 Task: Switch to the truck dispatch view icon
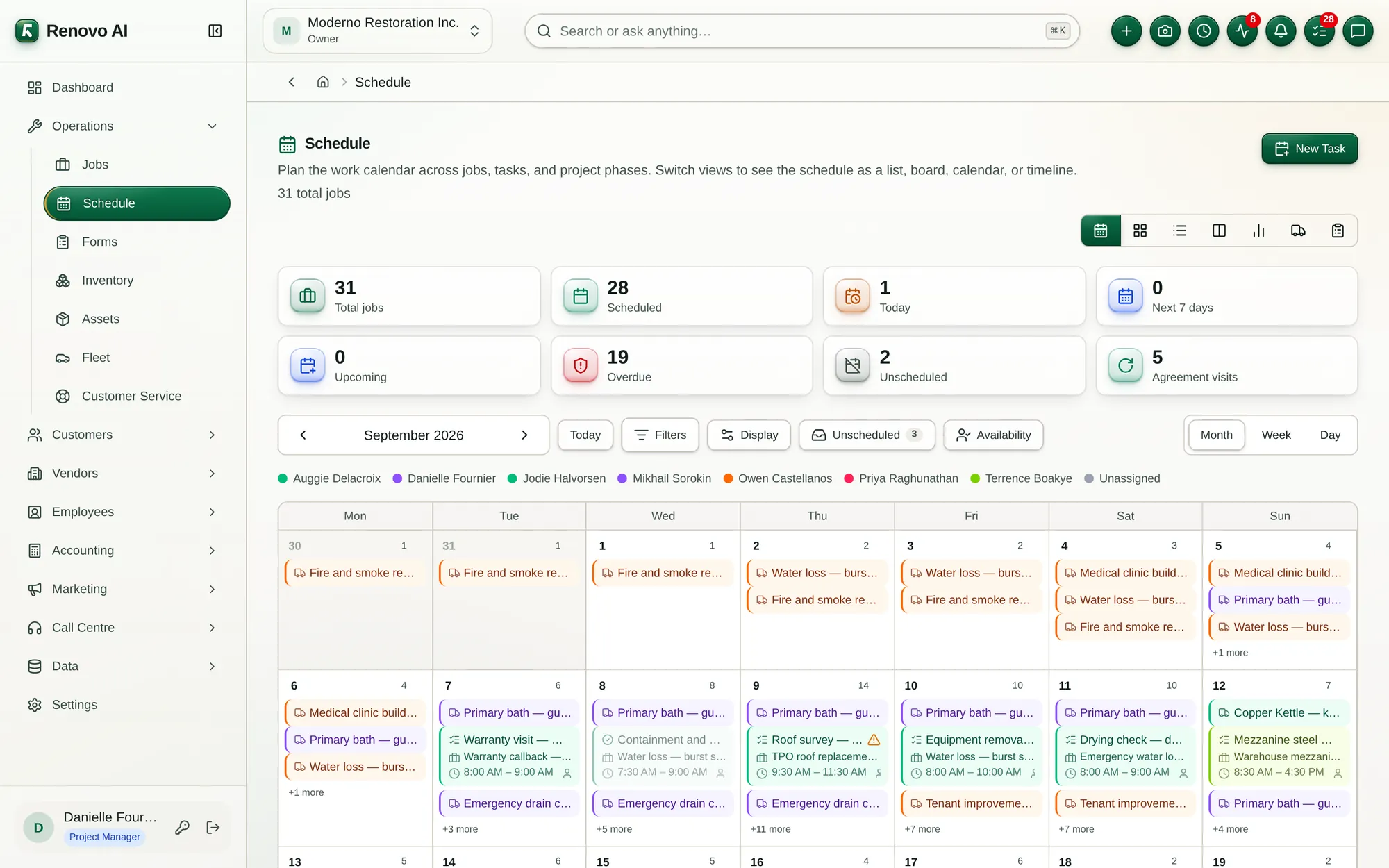tap(1298, 231)
